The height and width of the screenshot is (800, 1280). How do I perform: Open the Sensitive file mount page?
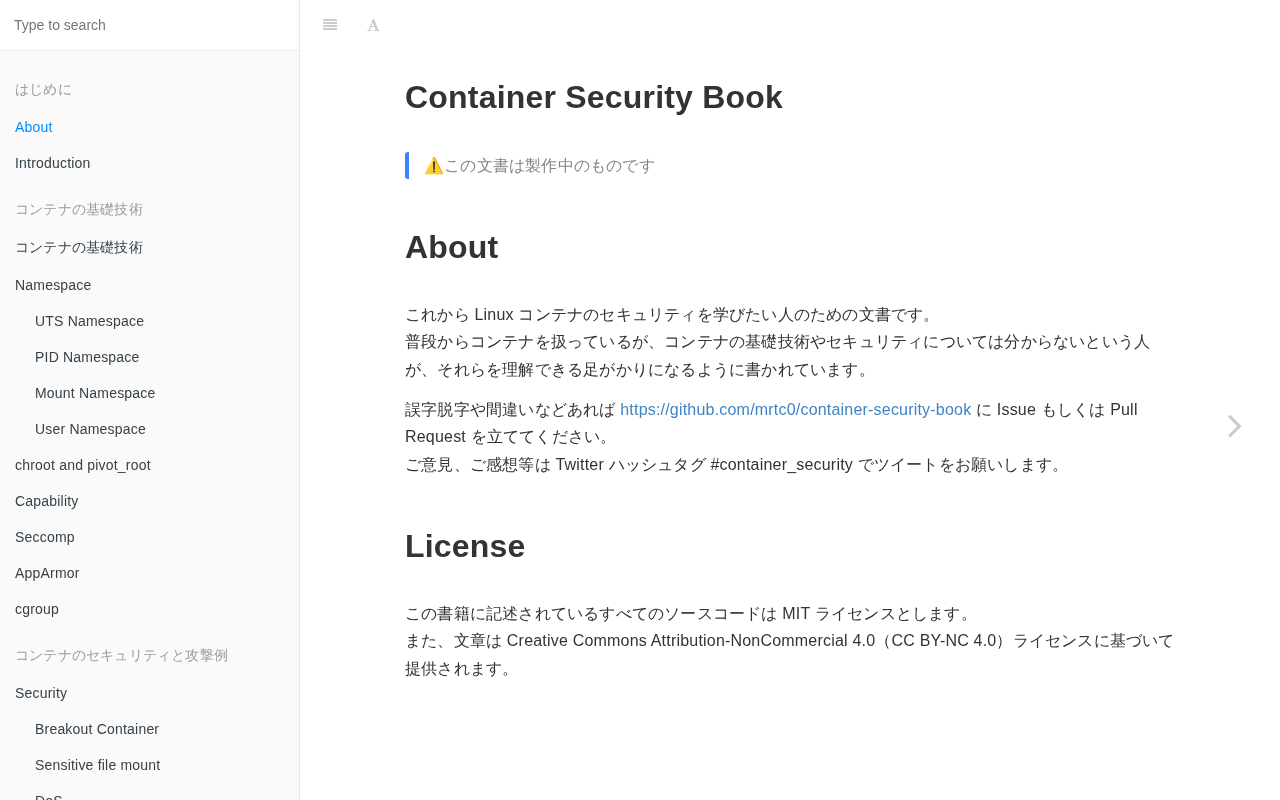97,765
